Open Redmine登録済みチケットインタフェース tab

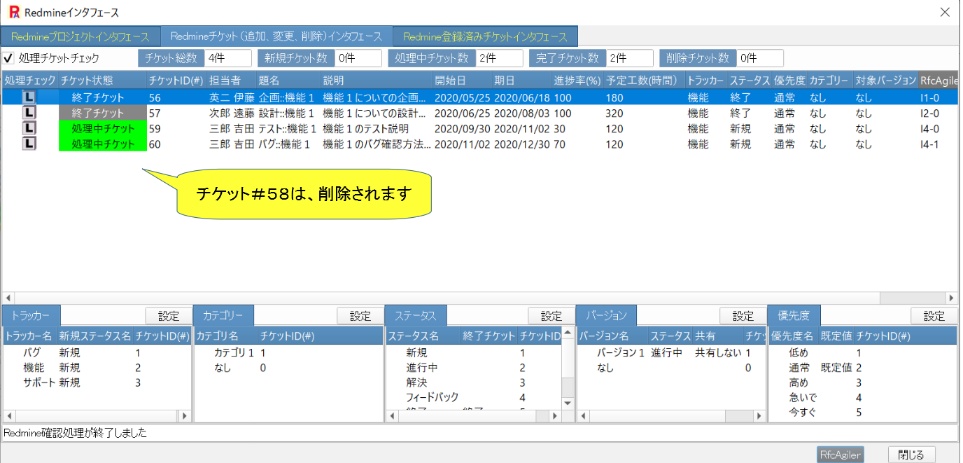point(485,36)
